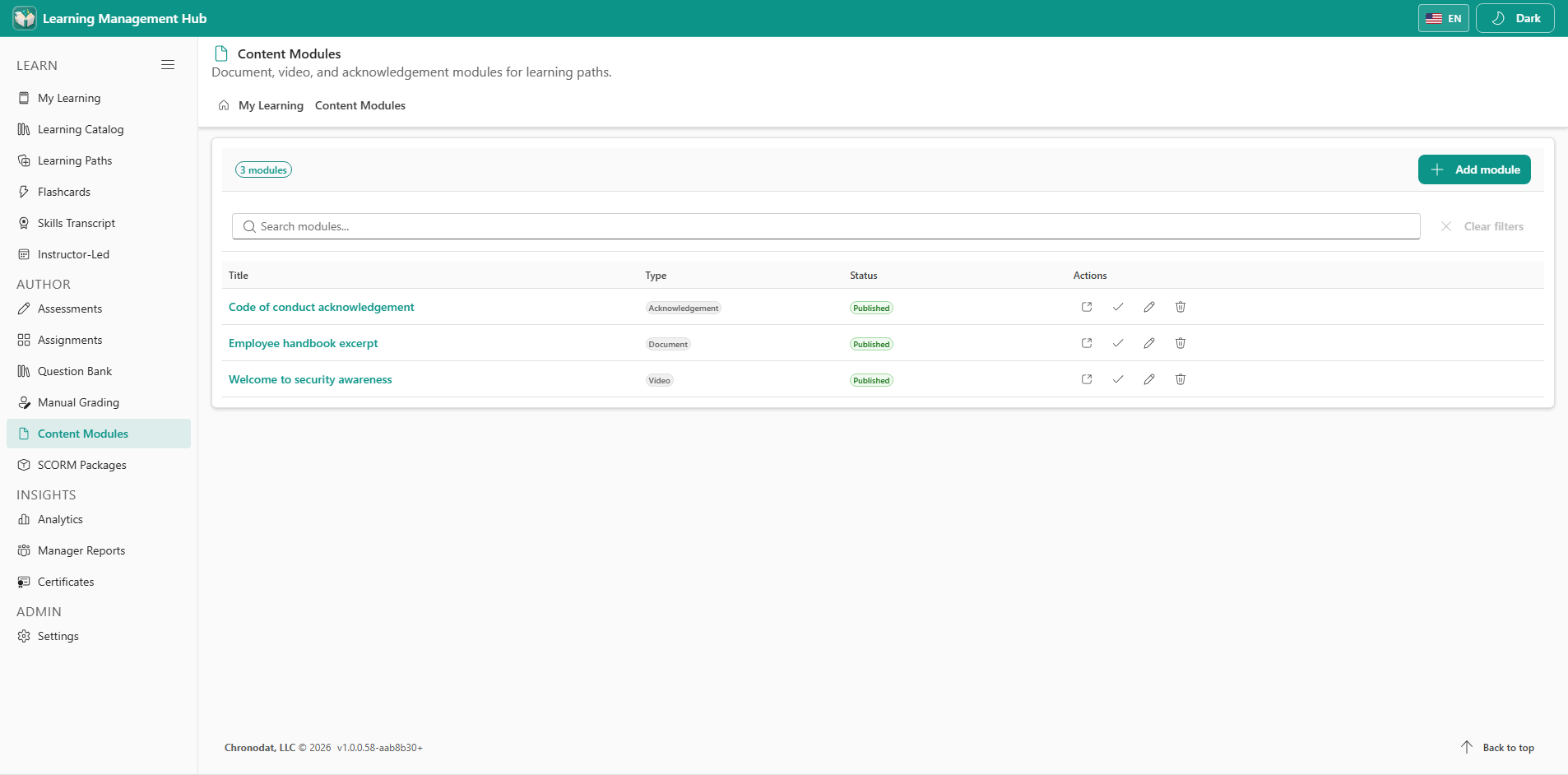The width and height of the screenshot is (1568, 775).
Task: Click open icon for Code of conduct acknowledgement
Action: [x=1087, y=307]
